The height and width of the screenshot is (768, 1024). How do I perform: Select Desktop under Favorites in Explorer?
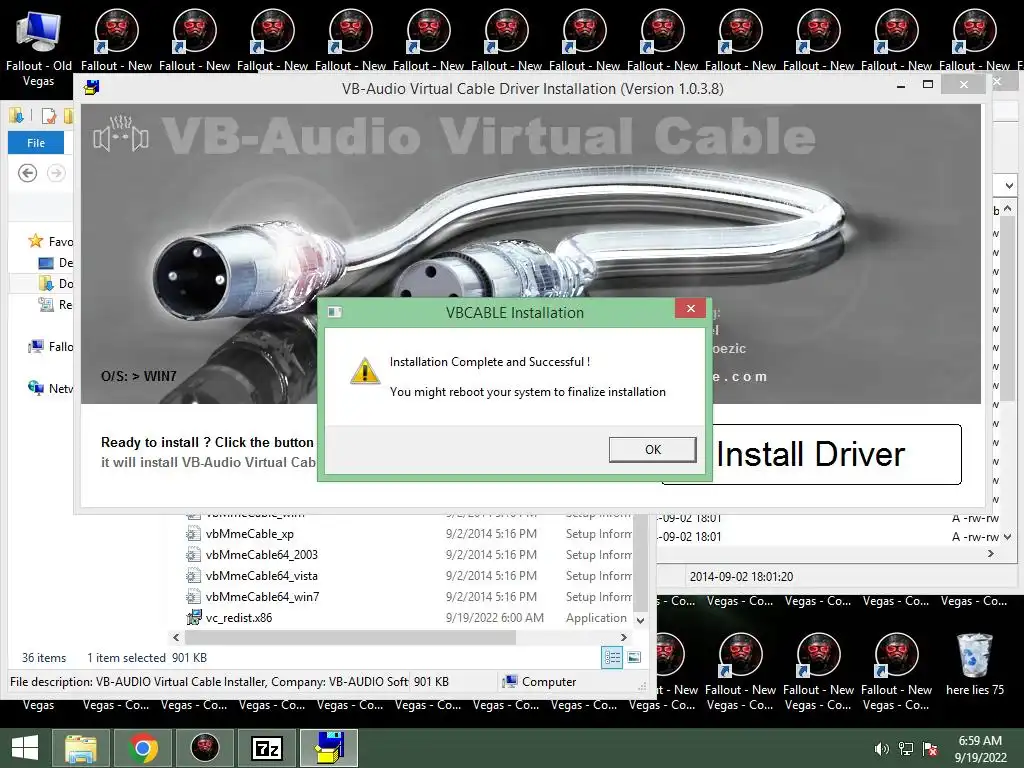(56, 263)
